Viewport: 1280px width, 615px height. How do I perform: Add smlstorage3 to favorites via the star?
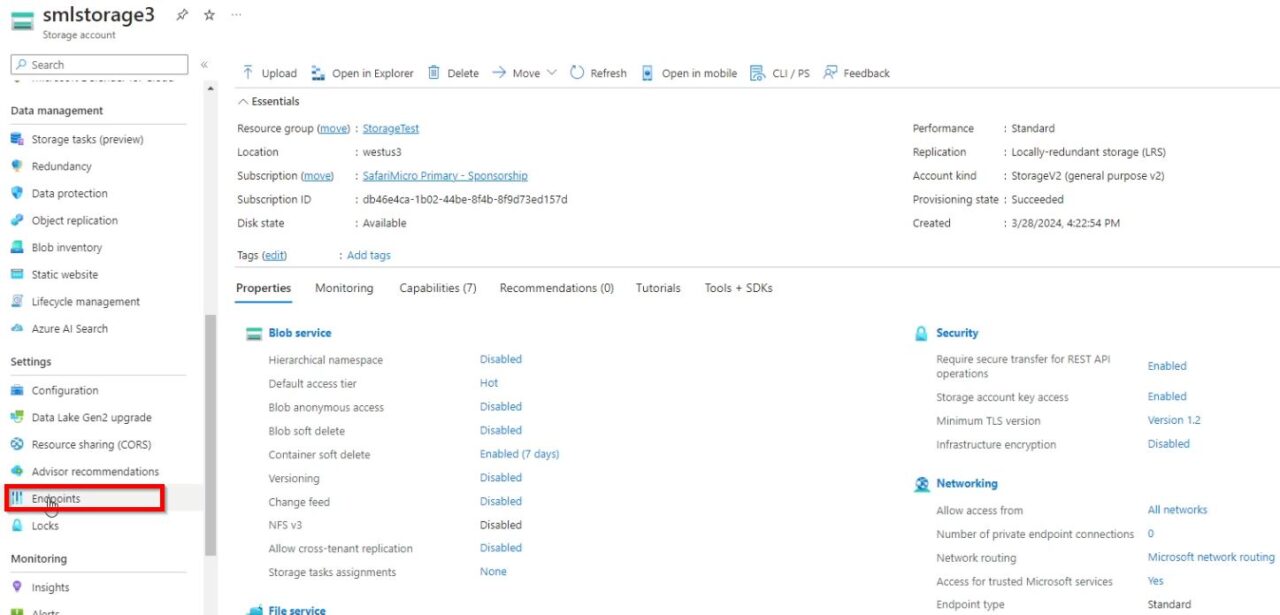(208, 14)
